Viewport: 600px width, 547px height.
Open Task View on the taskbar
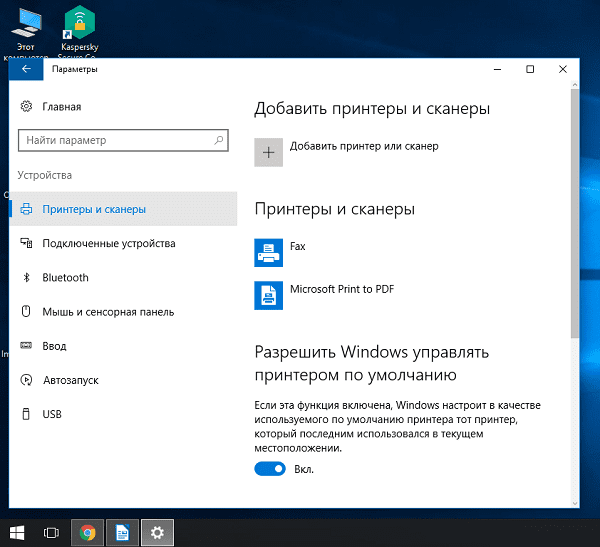click(51, 533)
